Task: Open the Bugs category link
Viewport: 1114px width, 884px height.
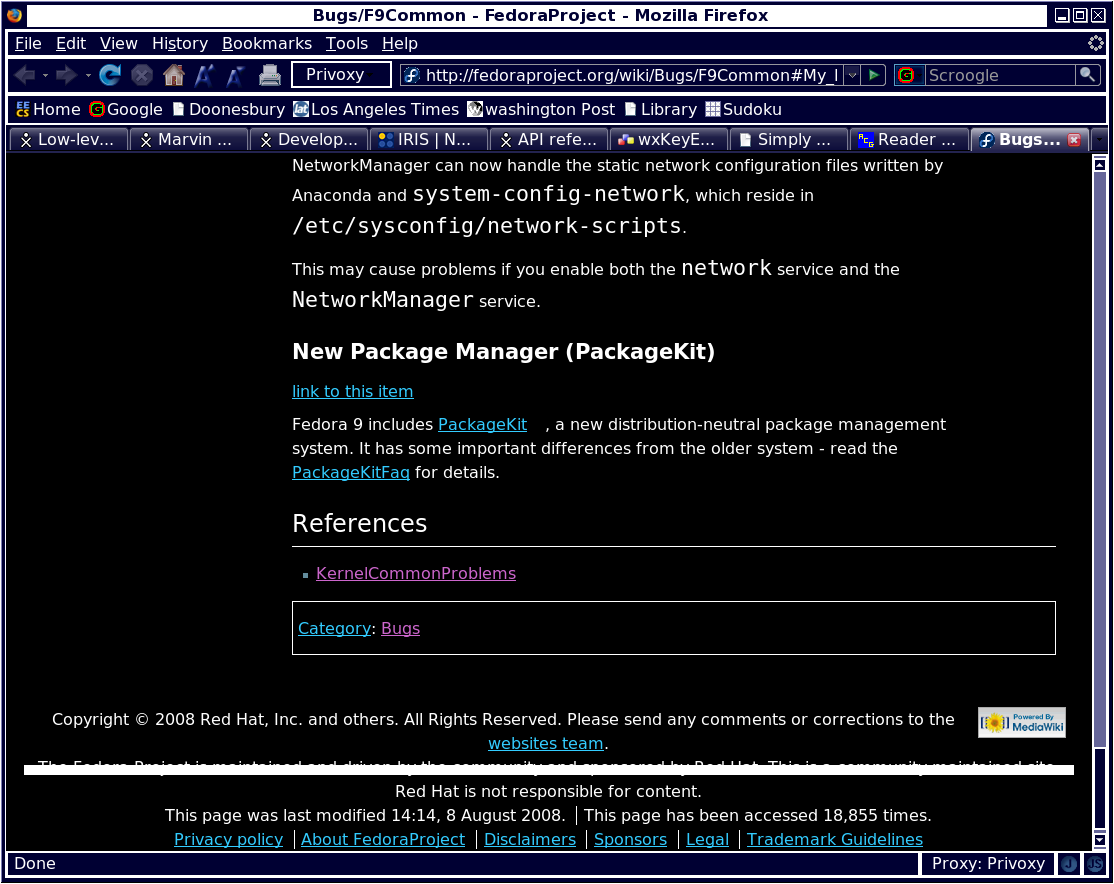Action: 400,628
